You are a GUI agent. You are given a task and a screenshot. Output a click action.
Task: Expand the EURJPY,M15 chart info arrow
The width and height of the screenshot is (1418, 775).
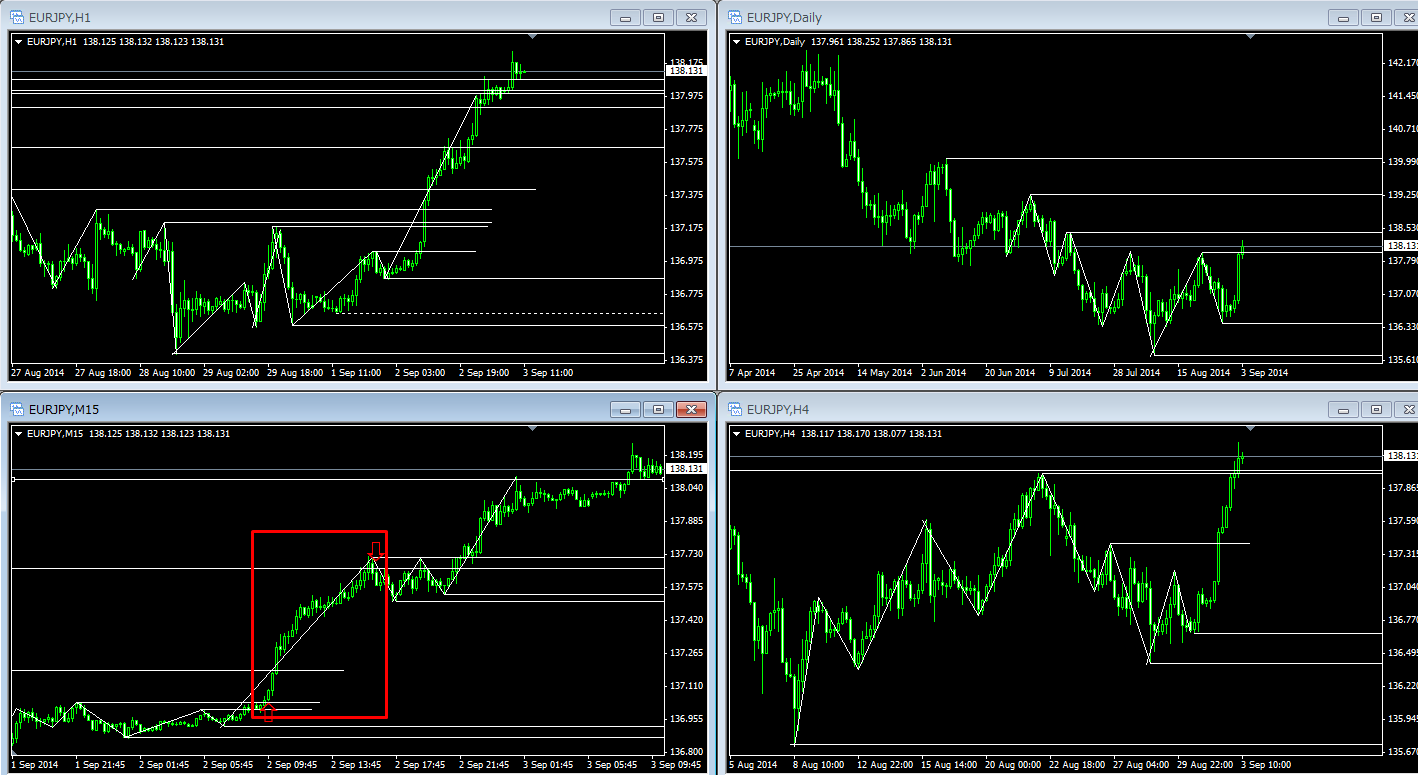(x=18, y=433)
